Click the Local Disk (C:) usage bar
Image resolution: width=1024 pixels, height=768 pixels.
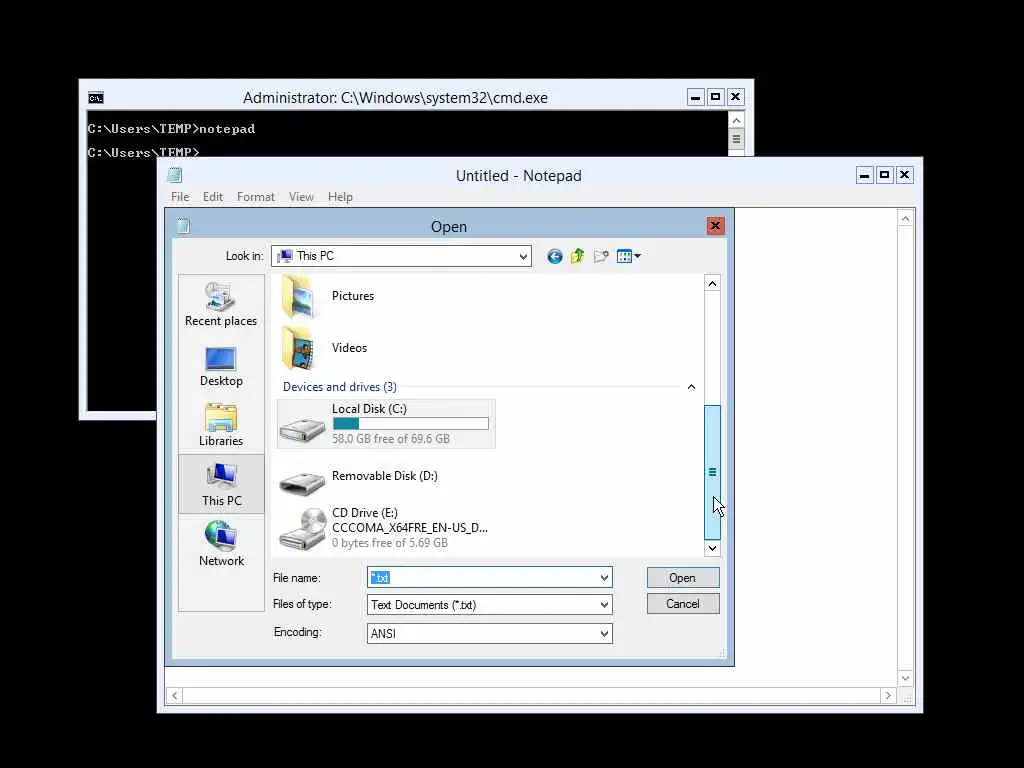411,424
